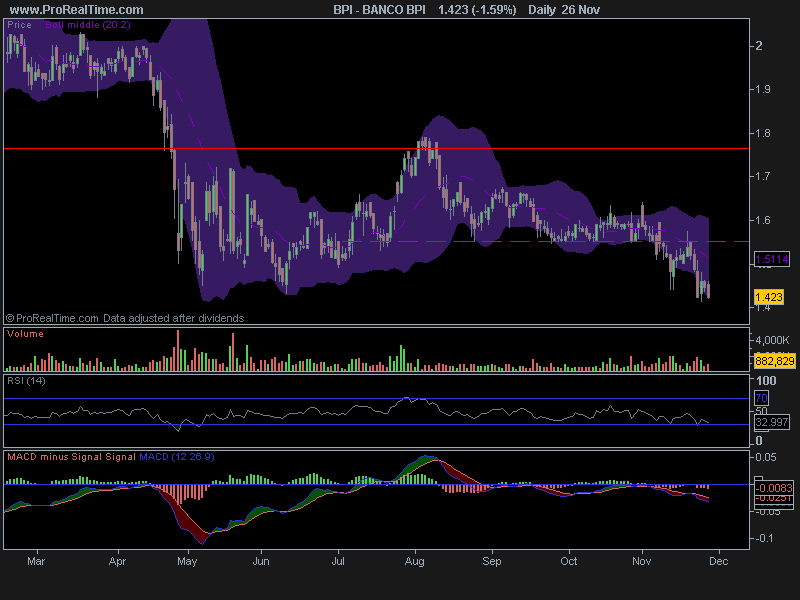Image resolution: width=800 pixels, height=600 pixels.
Task: Select the "Oct" month label on time axis
Action: tap(569, 561)
